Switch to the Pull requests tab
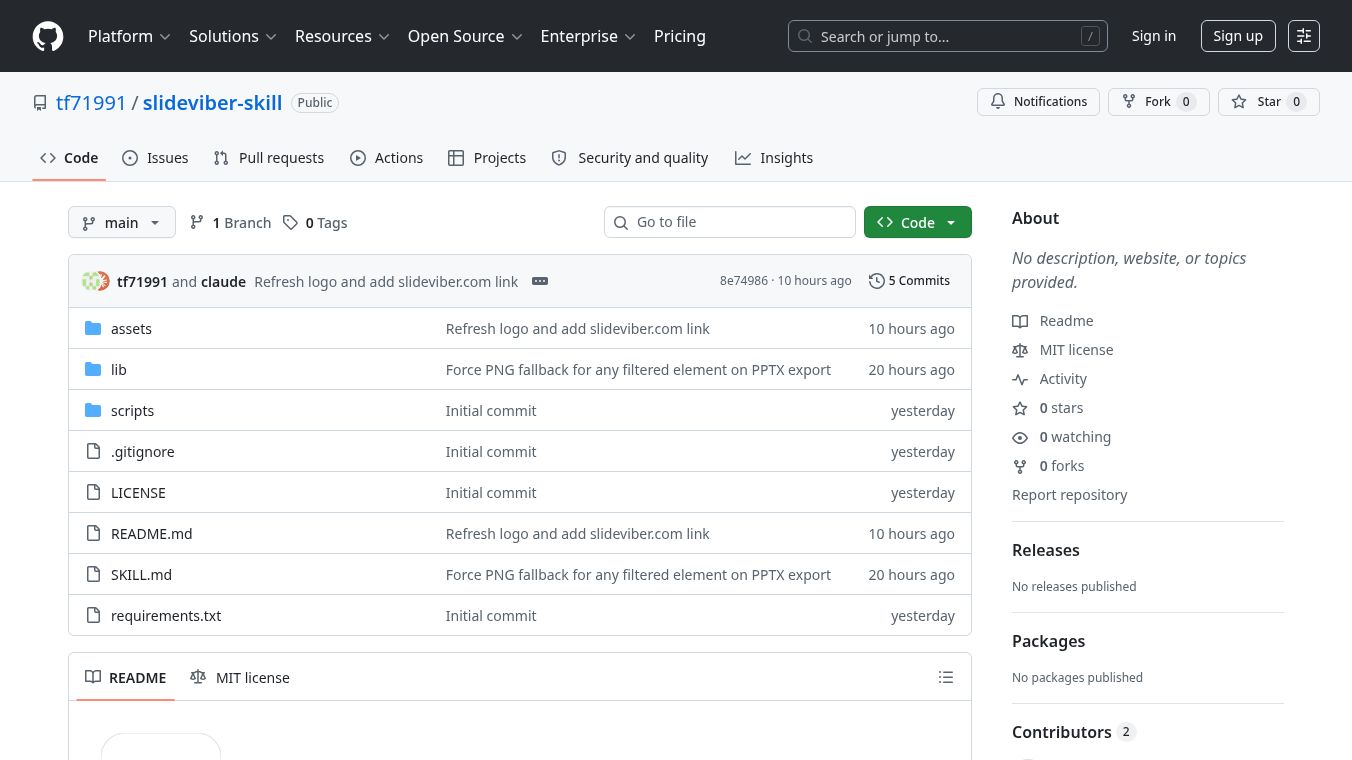This screenshot has width=1352, height=760. [269, 158]
